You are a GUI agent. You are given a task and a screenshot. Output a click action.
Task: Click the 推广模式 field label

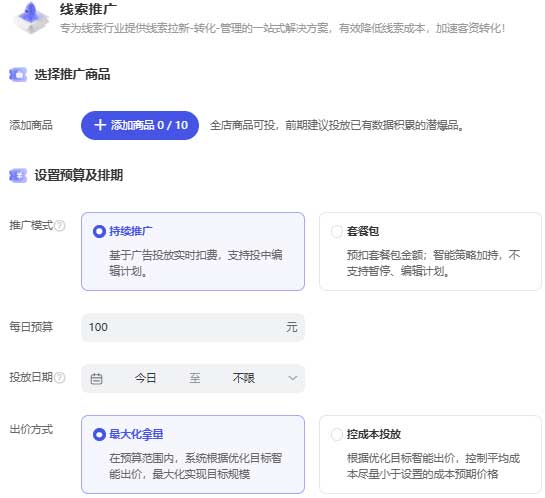coord(31,226)
